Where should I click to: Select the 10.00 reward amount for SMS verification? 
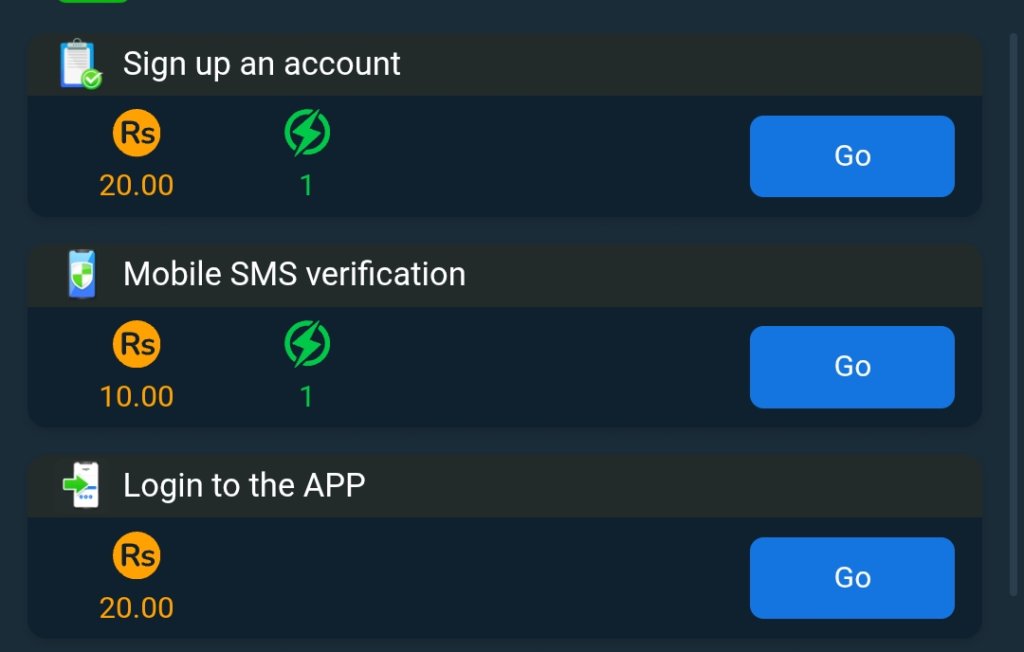tap(136, 396)
